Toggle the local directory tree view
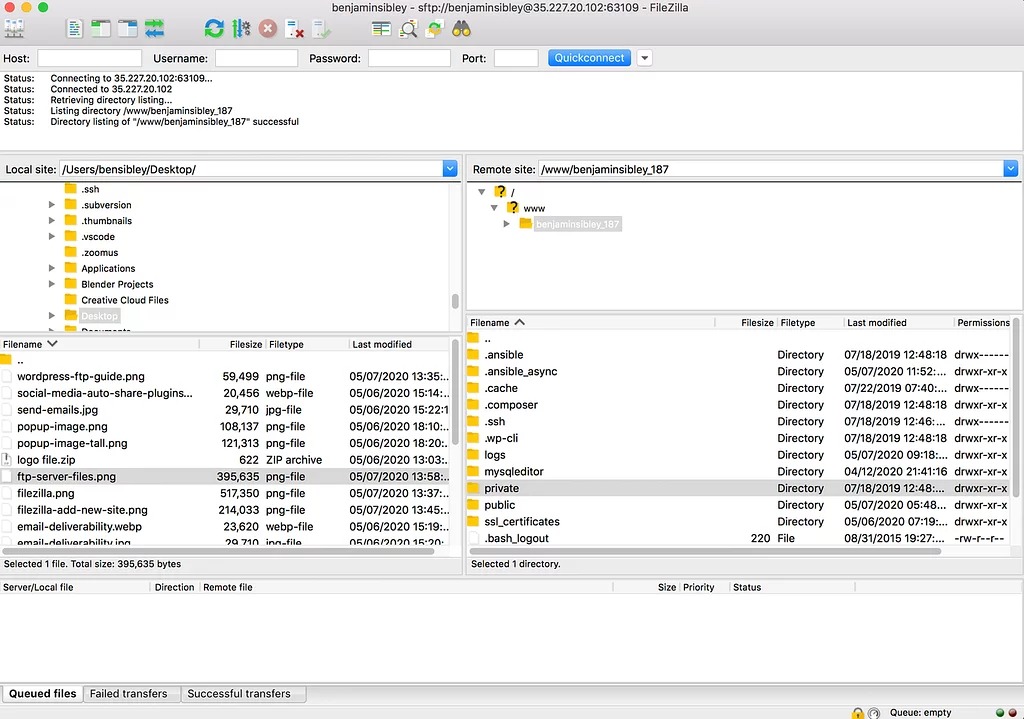The height and width of the screenshot is (719, 1024). (x=101, y=29)
